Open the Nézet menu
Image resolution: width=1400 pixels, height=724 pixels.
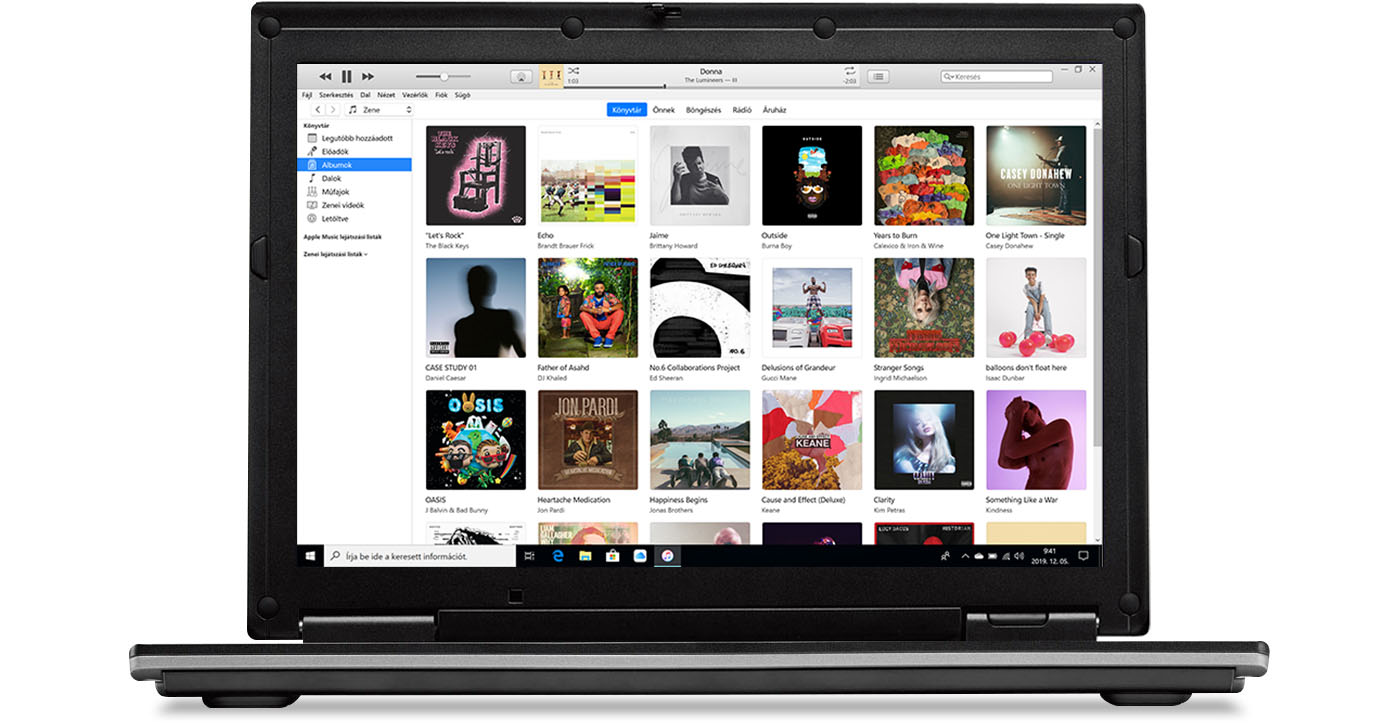tap(386, 95)
